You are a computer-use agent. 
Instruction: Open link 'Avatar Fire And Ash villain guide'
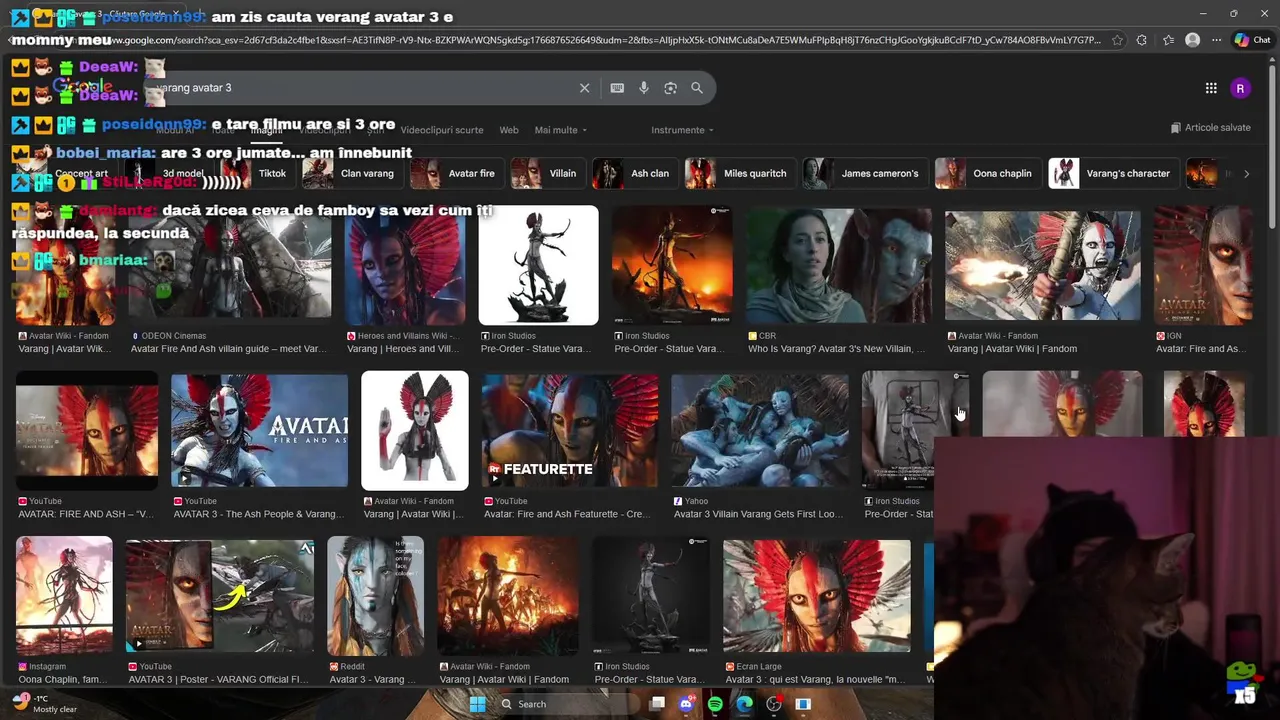[229, 349]
